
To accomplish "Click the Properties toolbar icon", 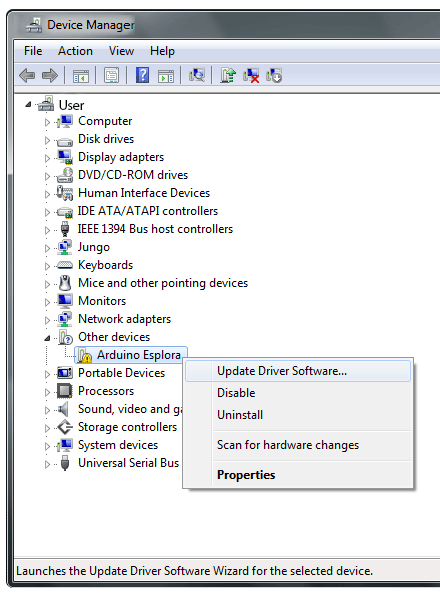I will coord(111,75).
